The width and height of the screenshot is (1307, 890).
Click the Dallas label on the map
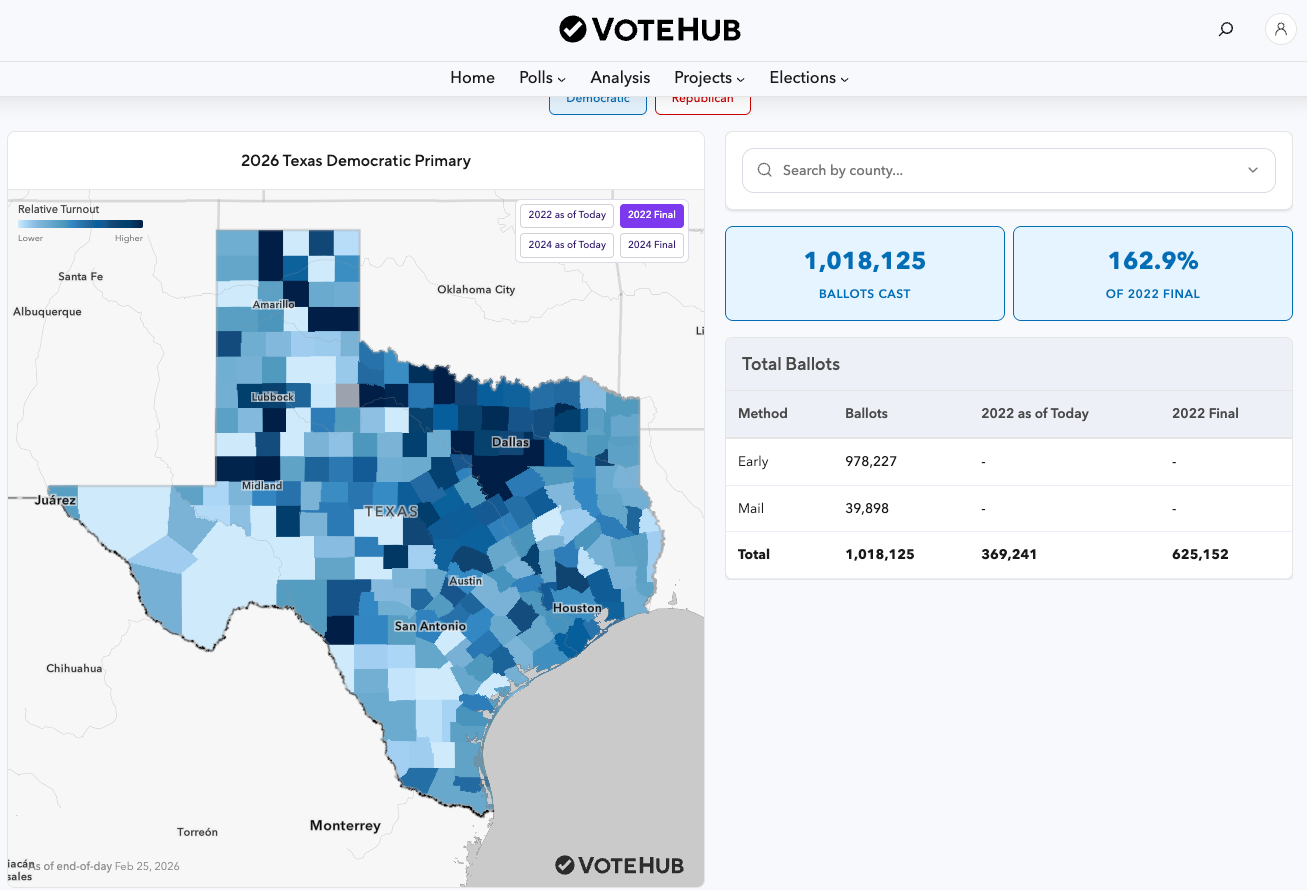pyautogui.click(x=510, y=442)
